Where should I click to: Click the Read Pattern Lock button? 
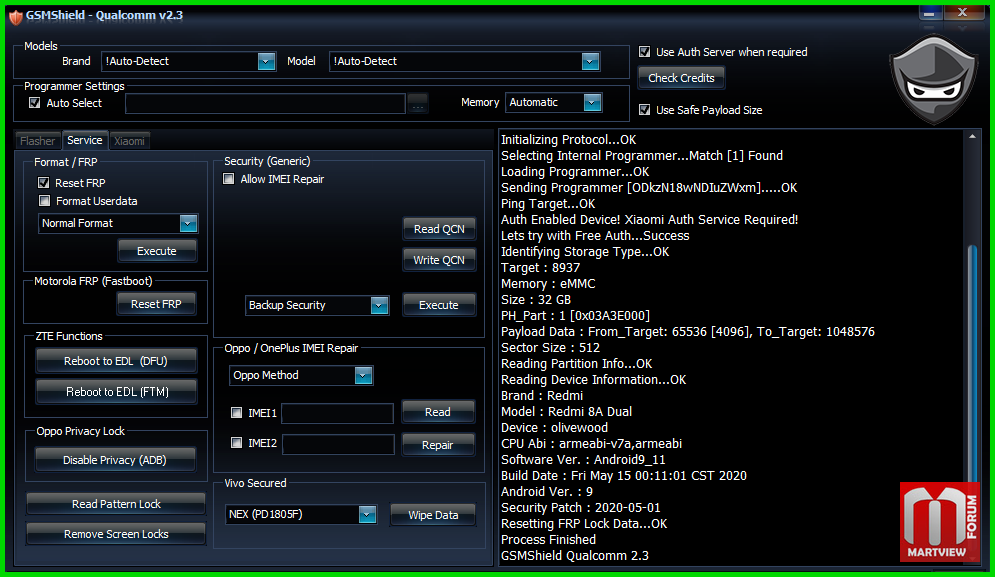click(x=116, y=504)
